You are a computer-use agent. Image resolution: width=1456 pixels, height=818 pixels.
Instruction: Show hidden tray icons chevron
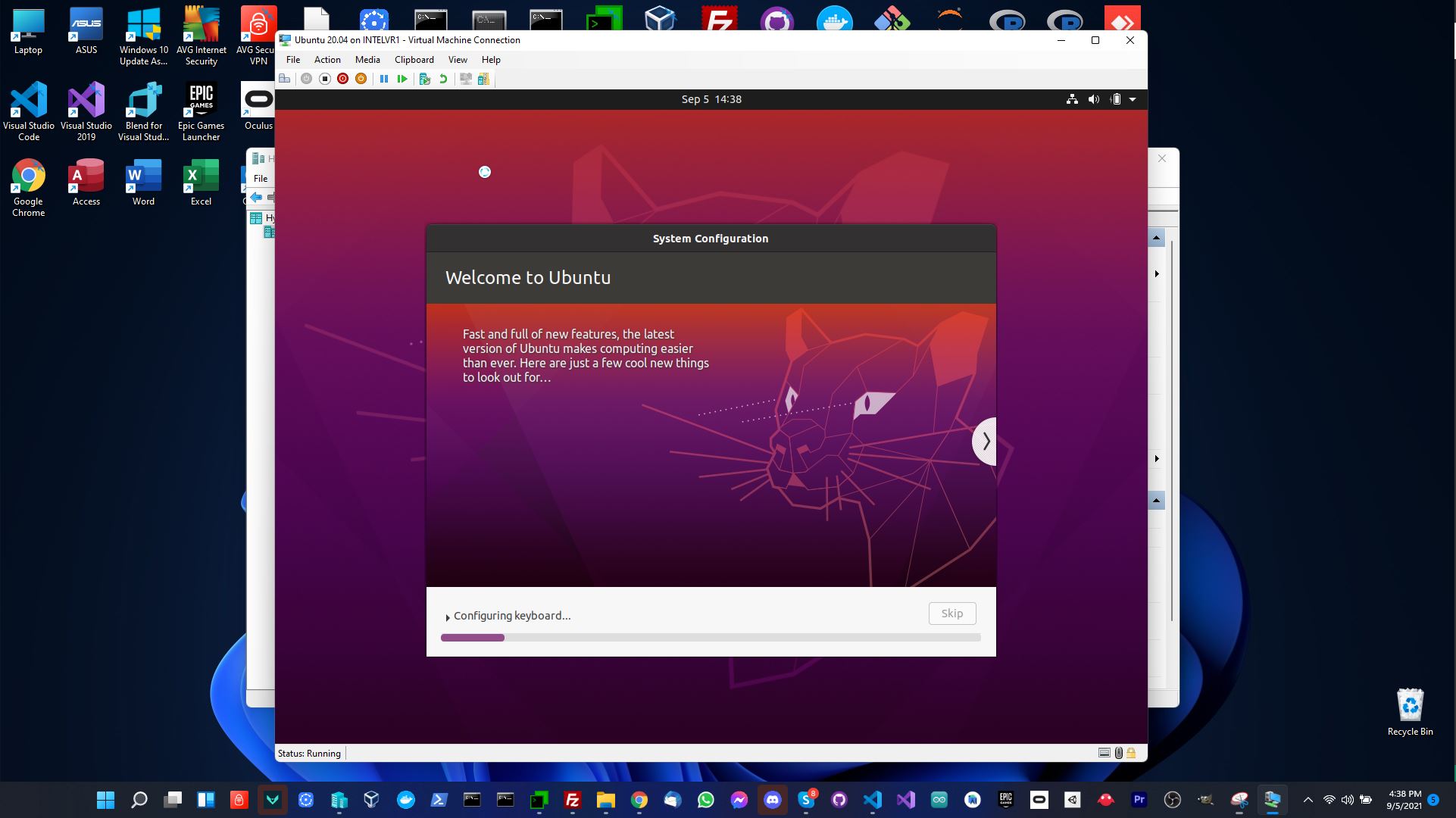[x=1308, y=800]
